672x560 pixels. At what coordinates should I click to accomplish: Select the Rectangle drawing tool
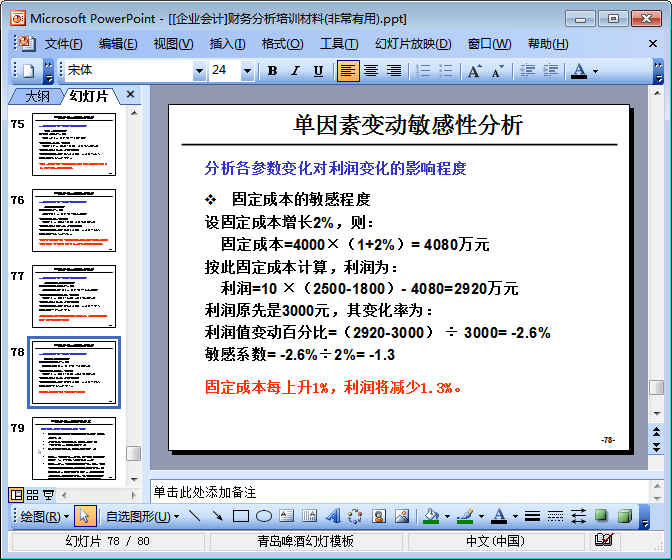coord(241,516)
